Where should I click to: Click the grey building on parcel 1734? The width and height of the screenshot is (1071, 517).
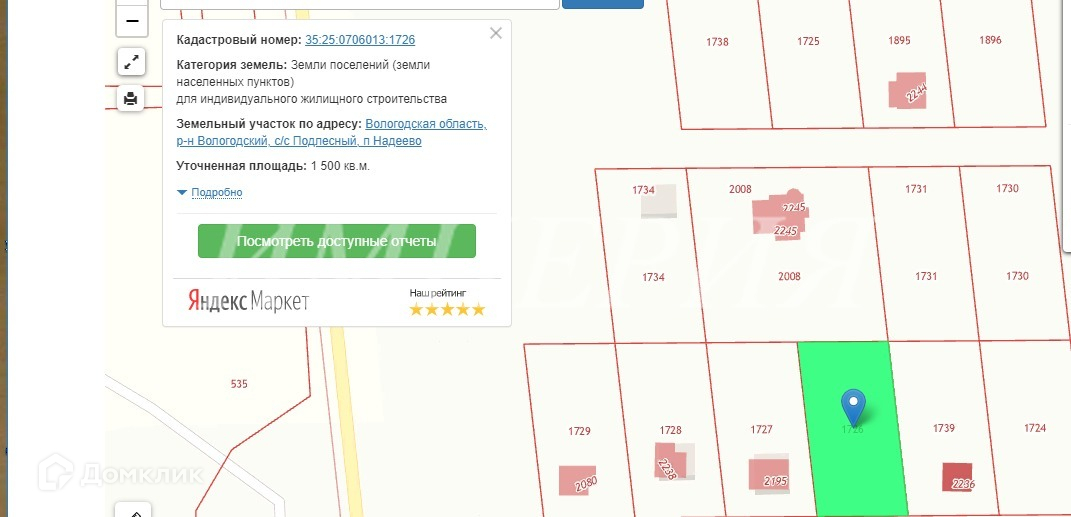point(658,201)
